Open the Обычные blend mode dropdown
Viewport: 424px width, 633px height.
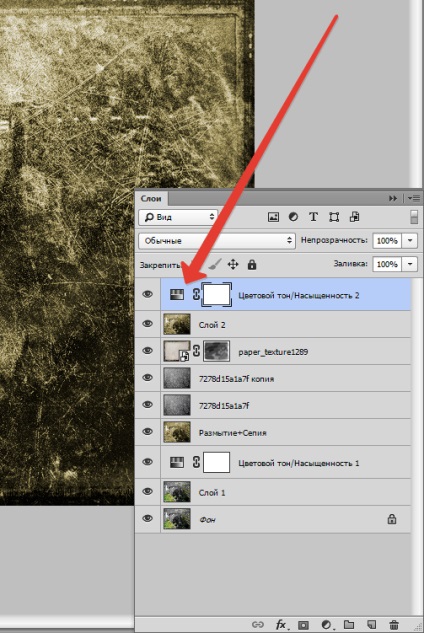tap(217, 241)
